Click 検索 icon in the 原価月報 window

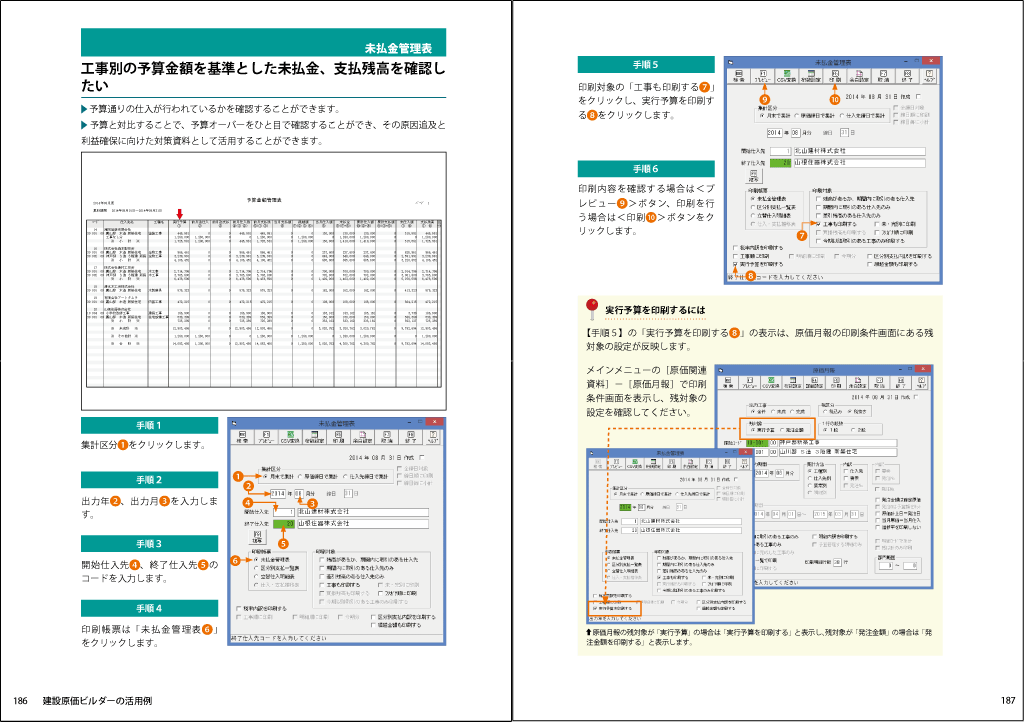pos(728,383)
